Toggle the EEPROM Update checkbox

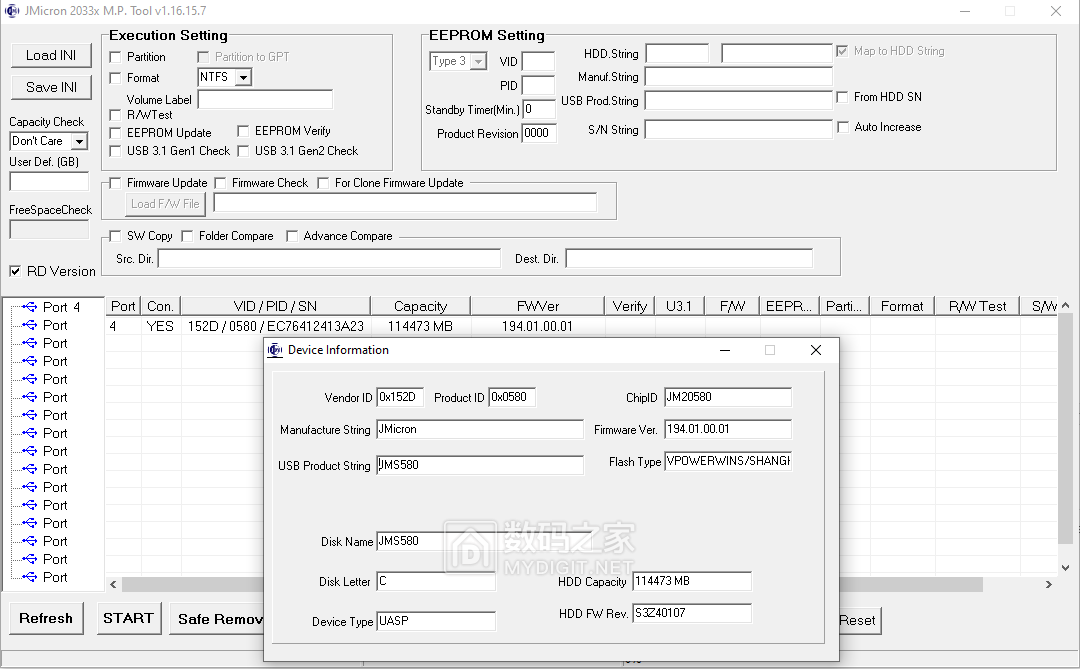[115, 133]
